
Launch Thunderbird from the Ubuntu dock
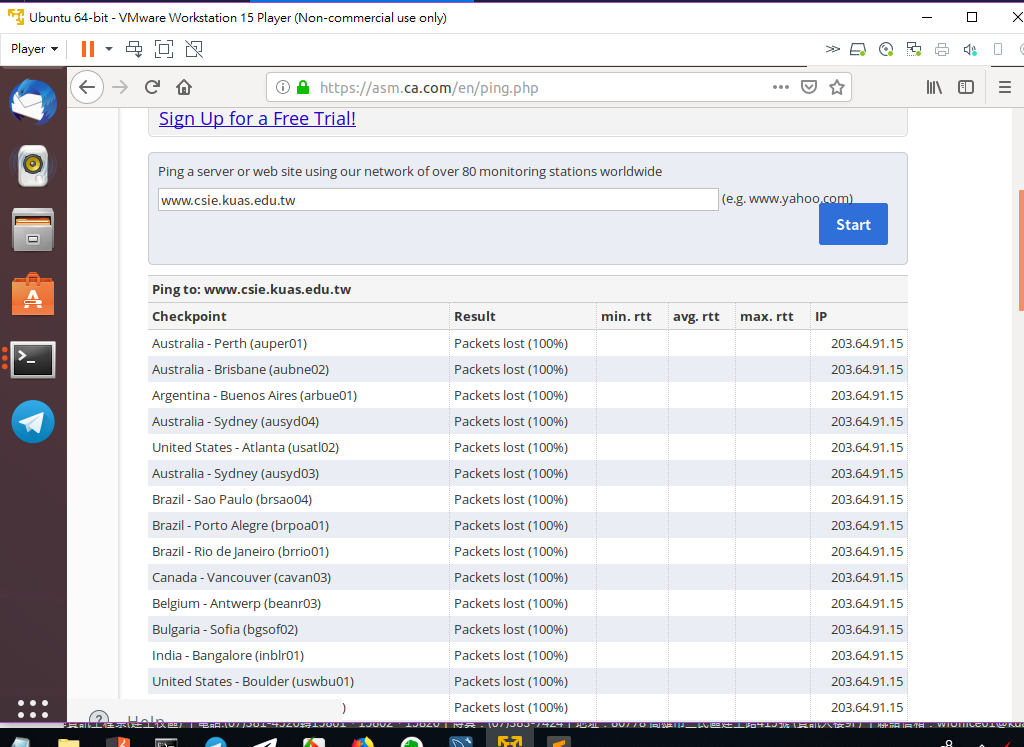click(x=33, y=103)
